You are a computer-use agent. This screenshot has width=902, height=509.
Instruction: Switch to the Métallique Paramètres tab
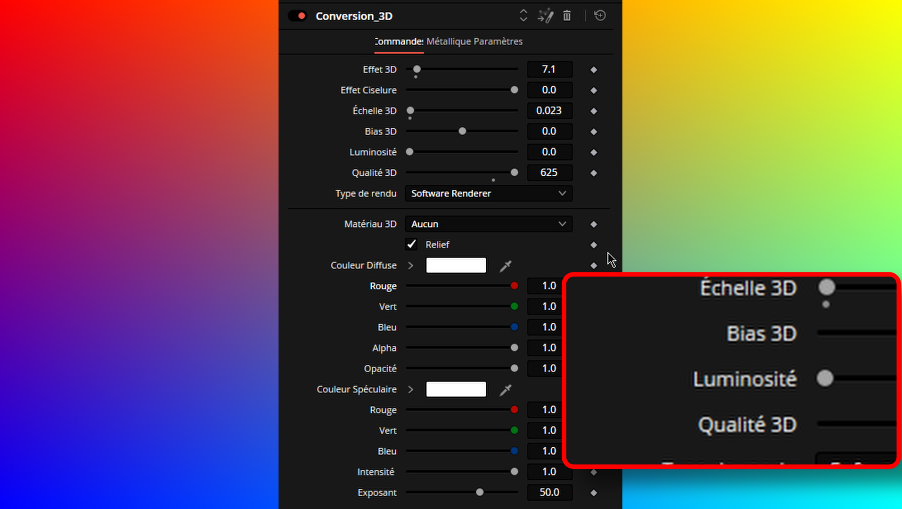(475, 42)
